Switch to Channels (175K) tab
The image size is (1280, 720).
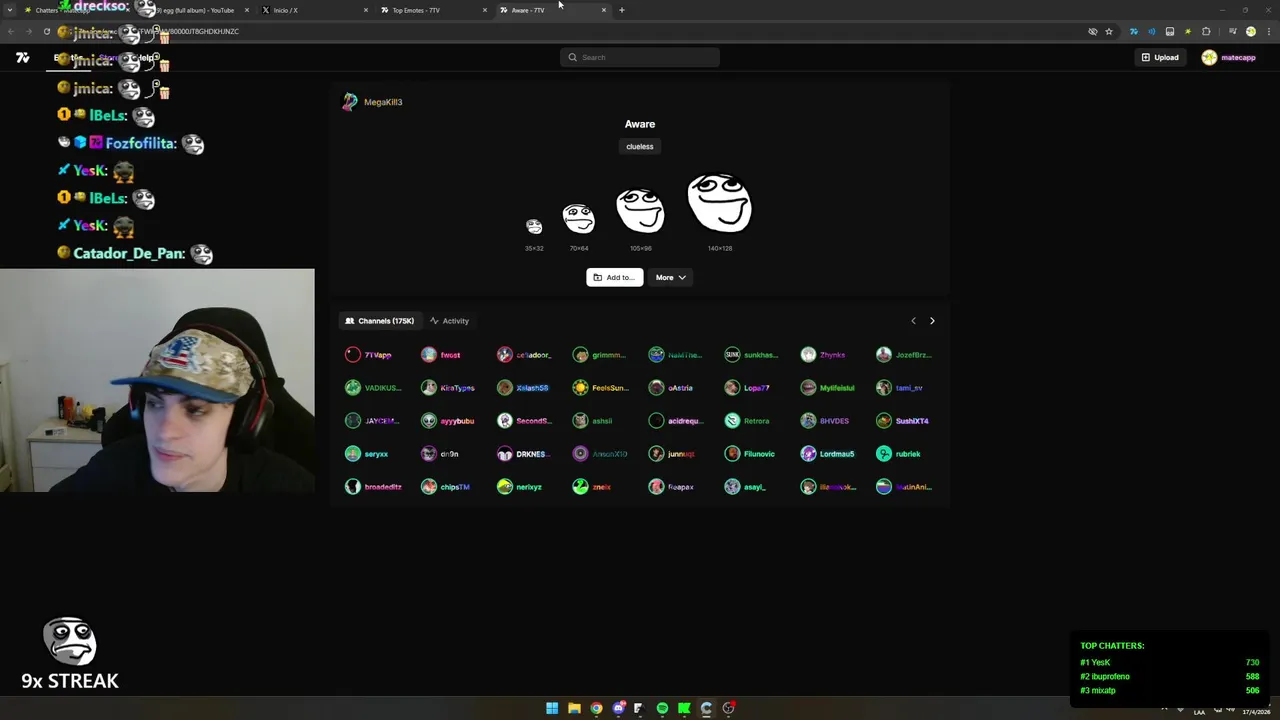379,321
